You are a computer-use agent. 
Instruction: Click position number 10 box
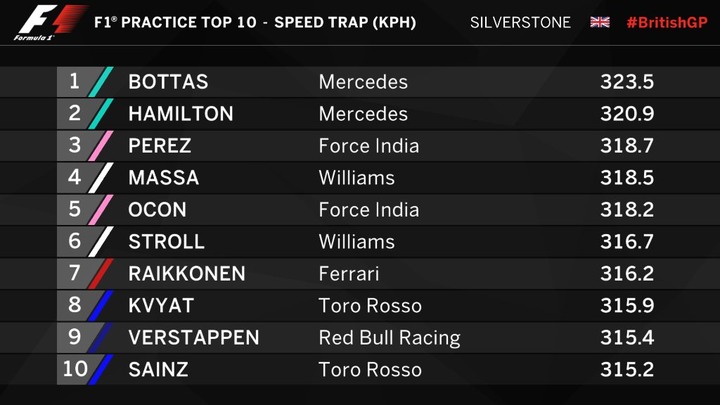[x=75, y=369]
